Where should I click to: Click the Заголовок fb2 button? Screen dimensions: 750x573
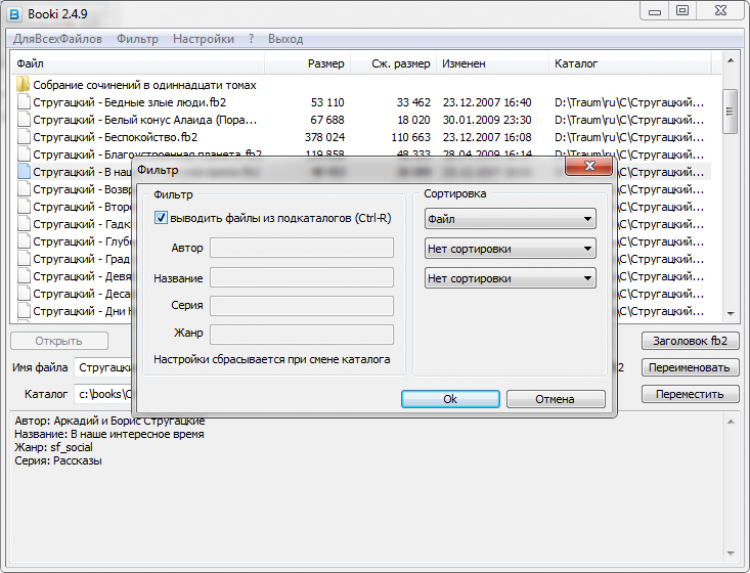(690, 341)
